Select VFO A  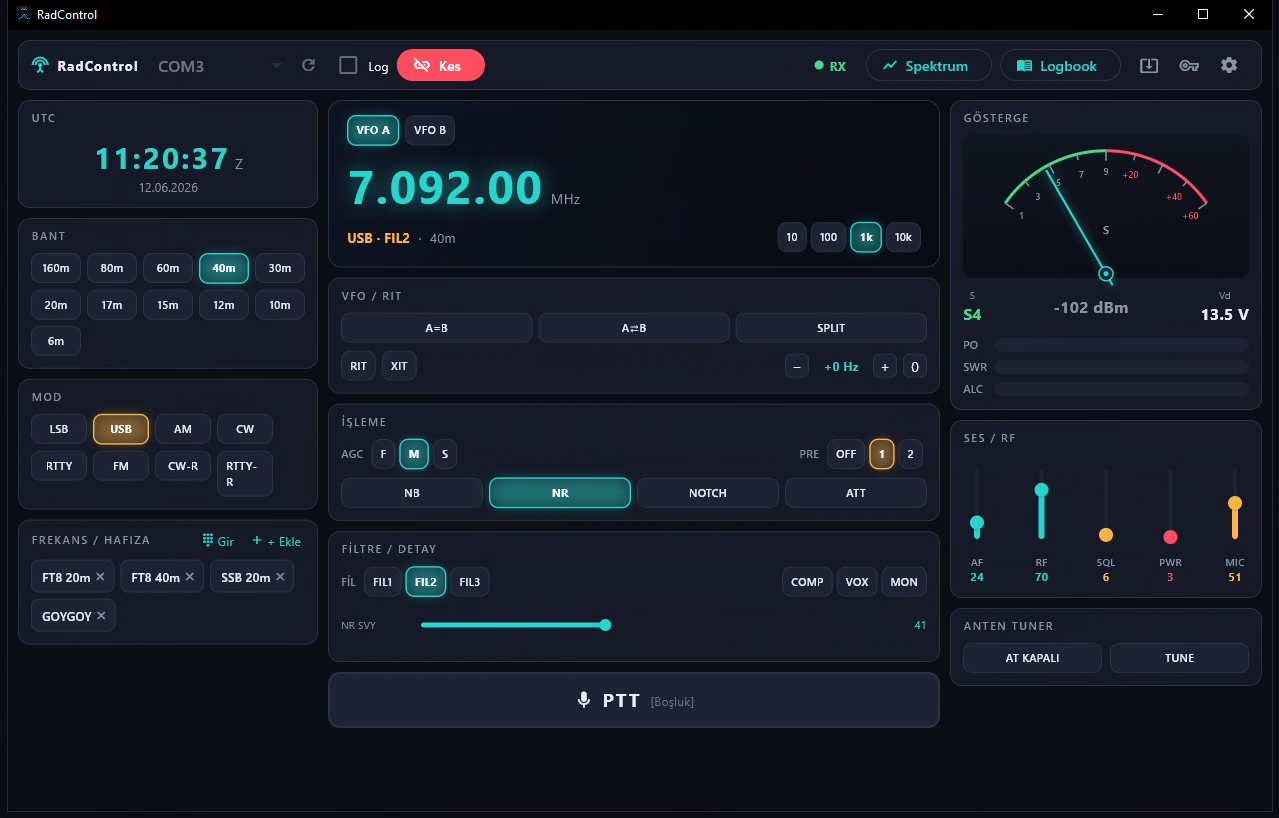coord(373,130)
